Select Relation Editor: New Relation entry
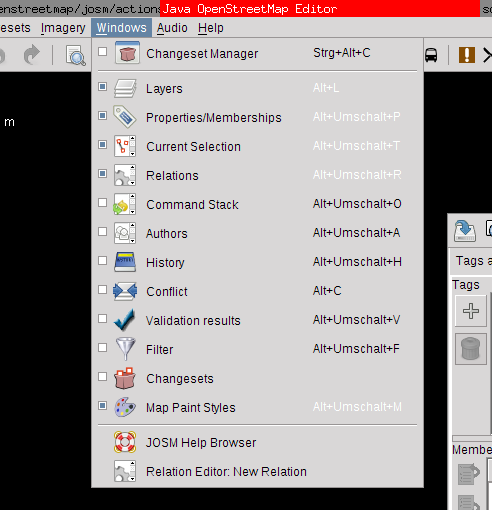This screenshot has width=492, height=510. [257, 471]
